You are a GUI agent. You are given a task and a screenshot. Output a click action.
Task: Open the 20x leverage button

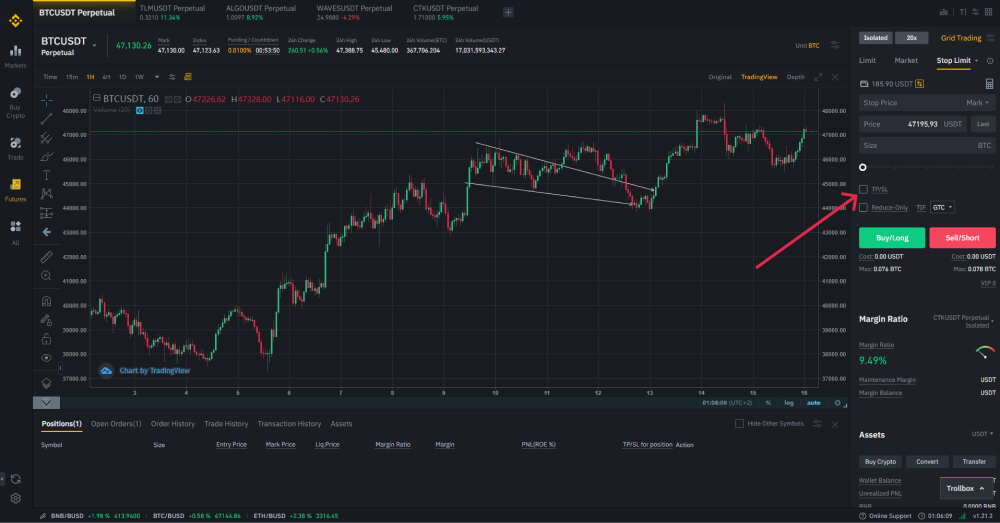point(911,38)
